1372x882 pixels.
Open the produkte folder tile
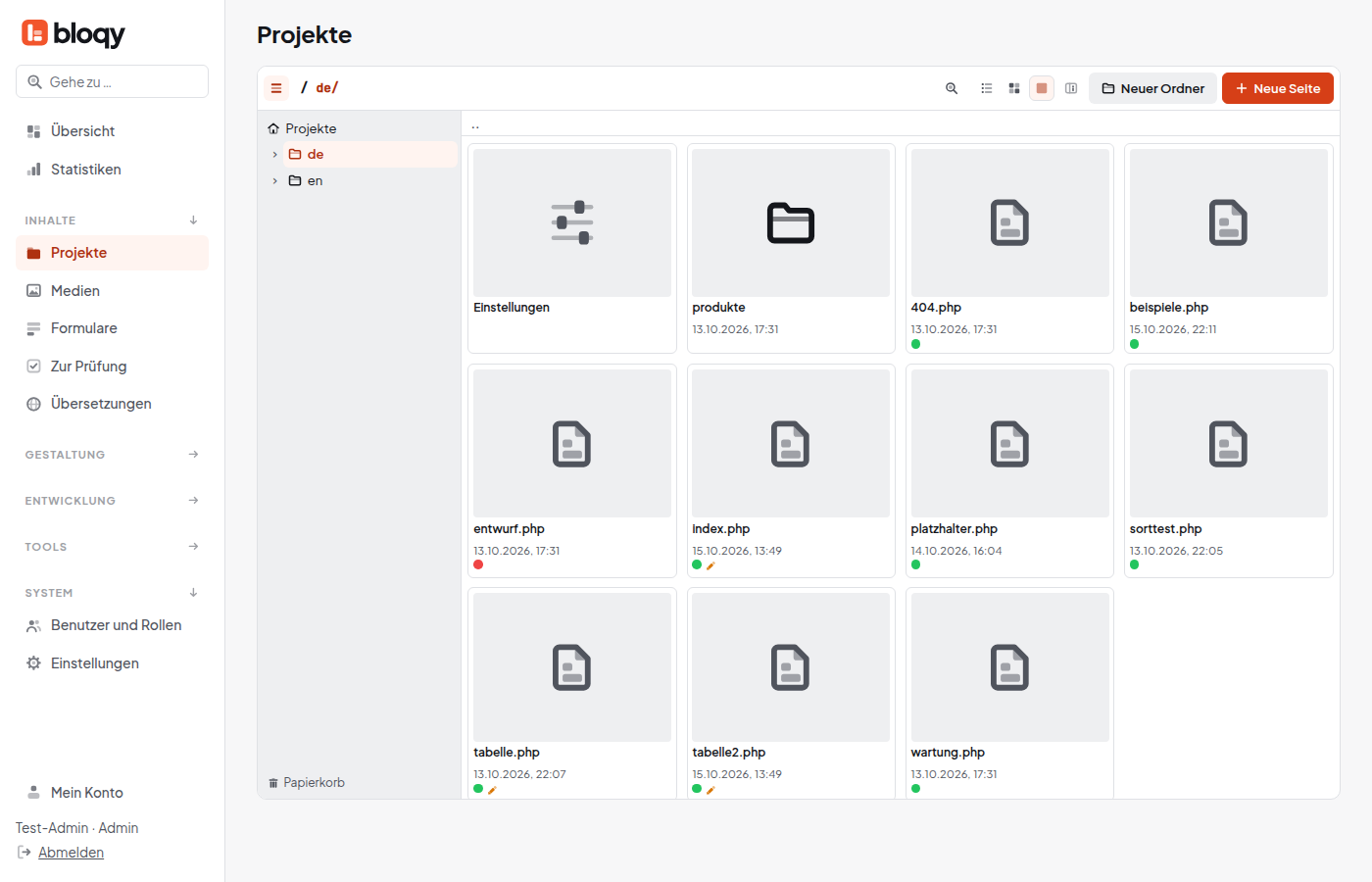pyautogui.click(x=791, y=249)
